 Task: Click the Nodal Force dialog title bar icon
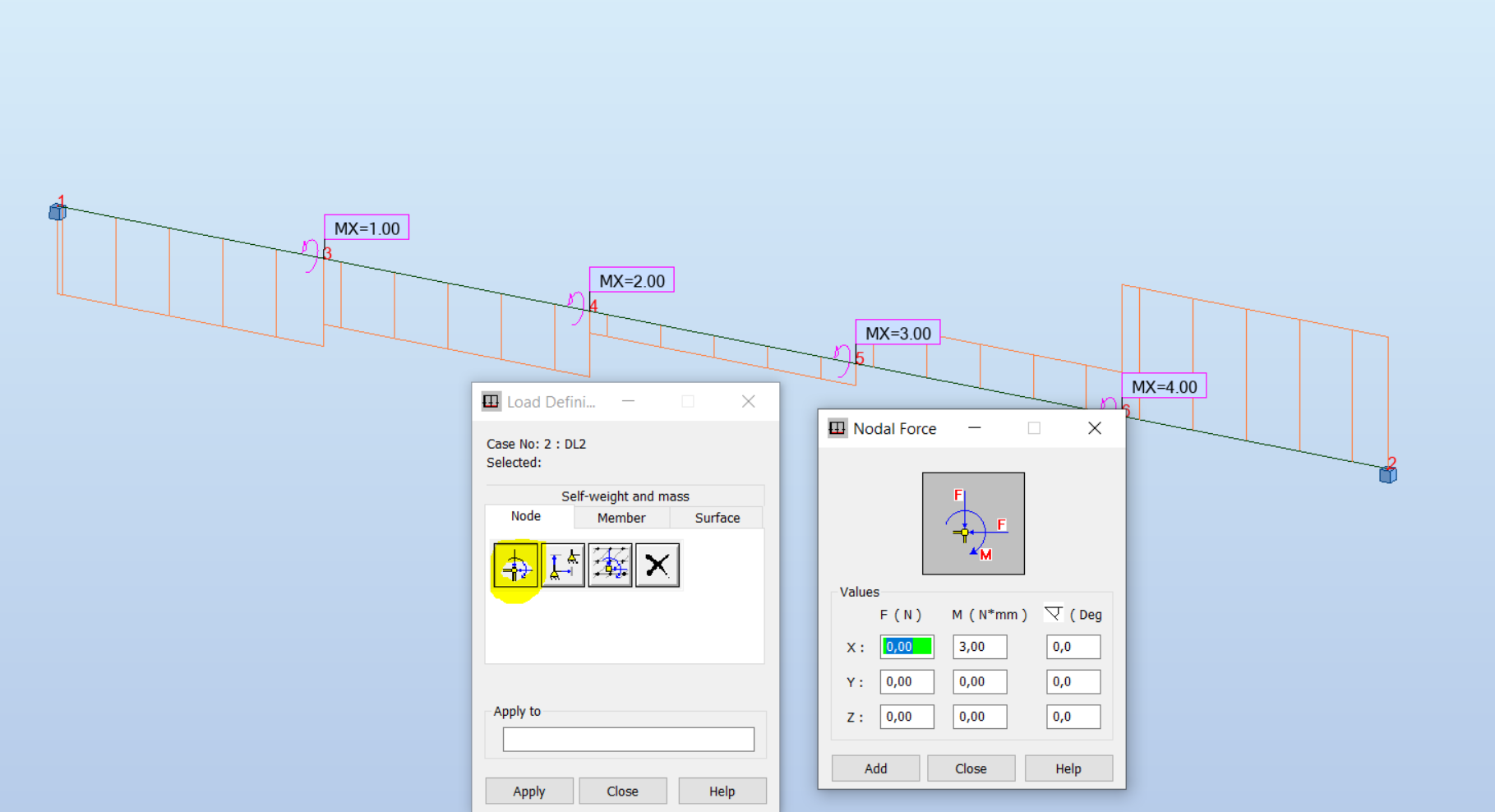point(837,428)
